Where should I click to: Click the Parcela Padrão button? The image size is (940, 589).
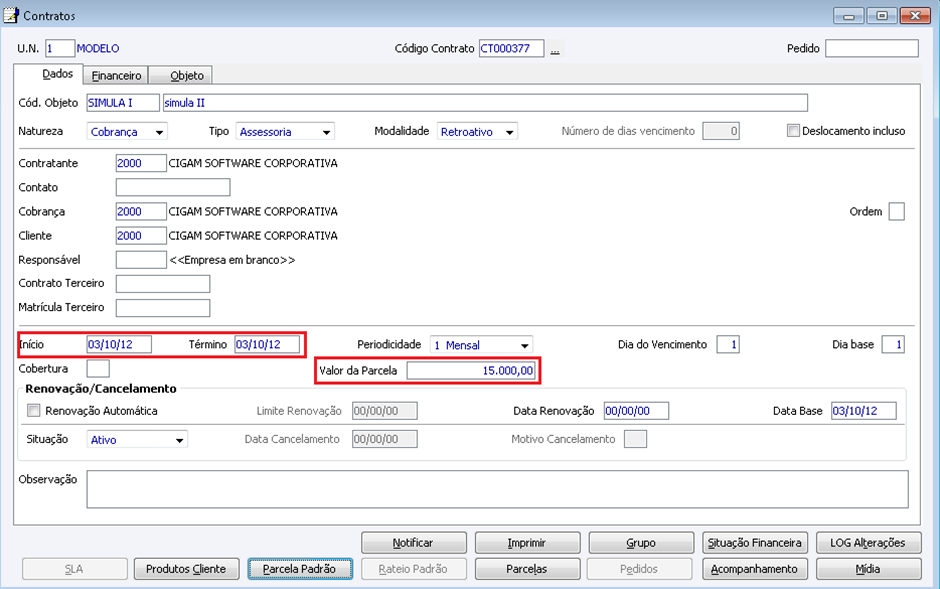(300, 569)
